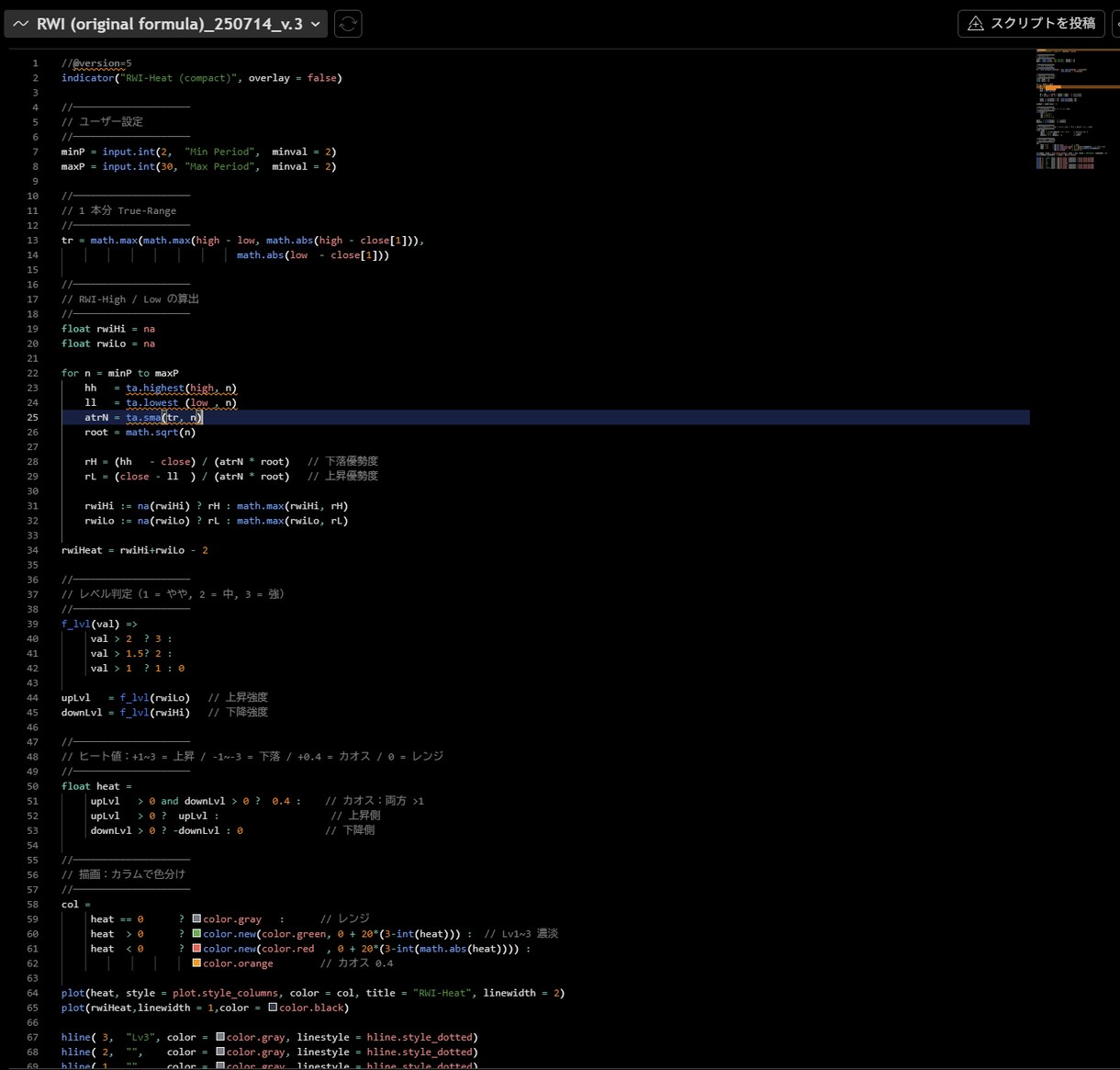Screen dimensions: 1120x1070
Task: Click the upLvl assignment on line 44
Action: (126, 697)
